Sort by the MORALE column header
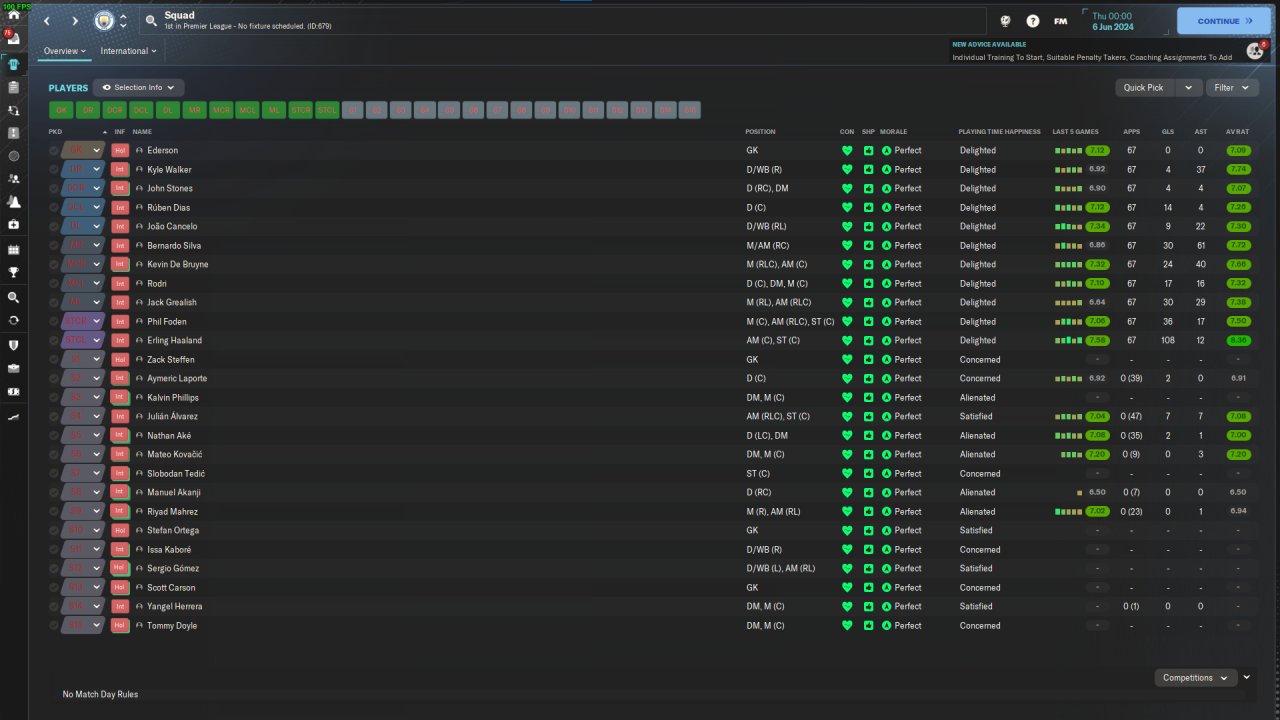The width and height of the screenshot is (1280, 720). (894, 132)
